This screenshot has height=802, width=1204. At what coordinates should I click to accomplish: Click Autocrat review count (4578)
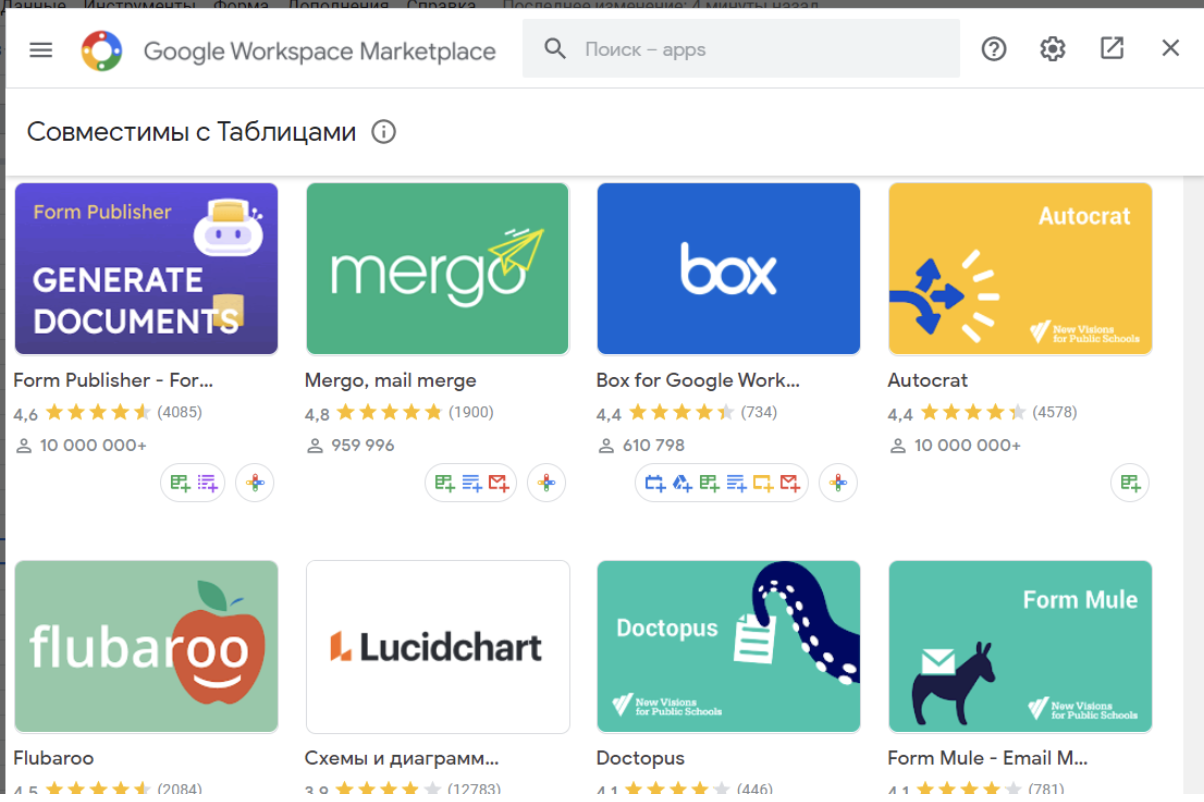click(1055, 412)
